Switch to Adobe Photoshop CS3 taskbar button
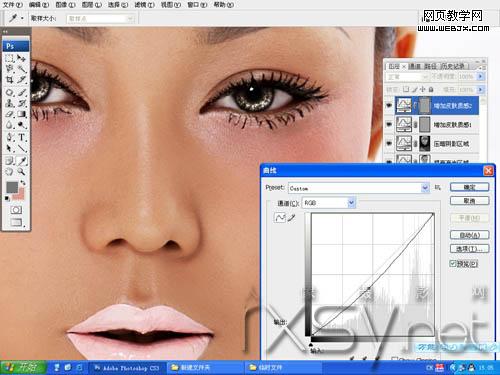 (127, 368)
